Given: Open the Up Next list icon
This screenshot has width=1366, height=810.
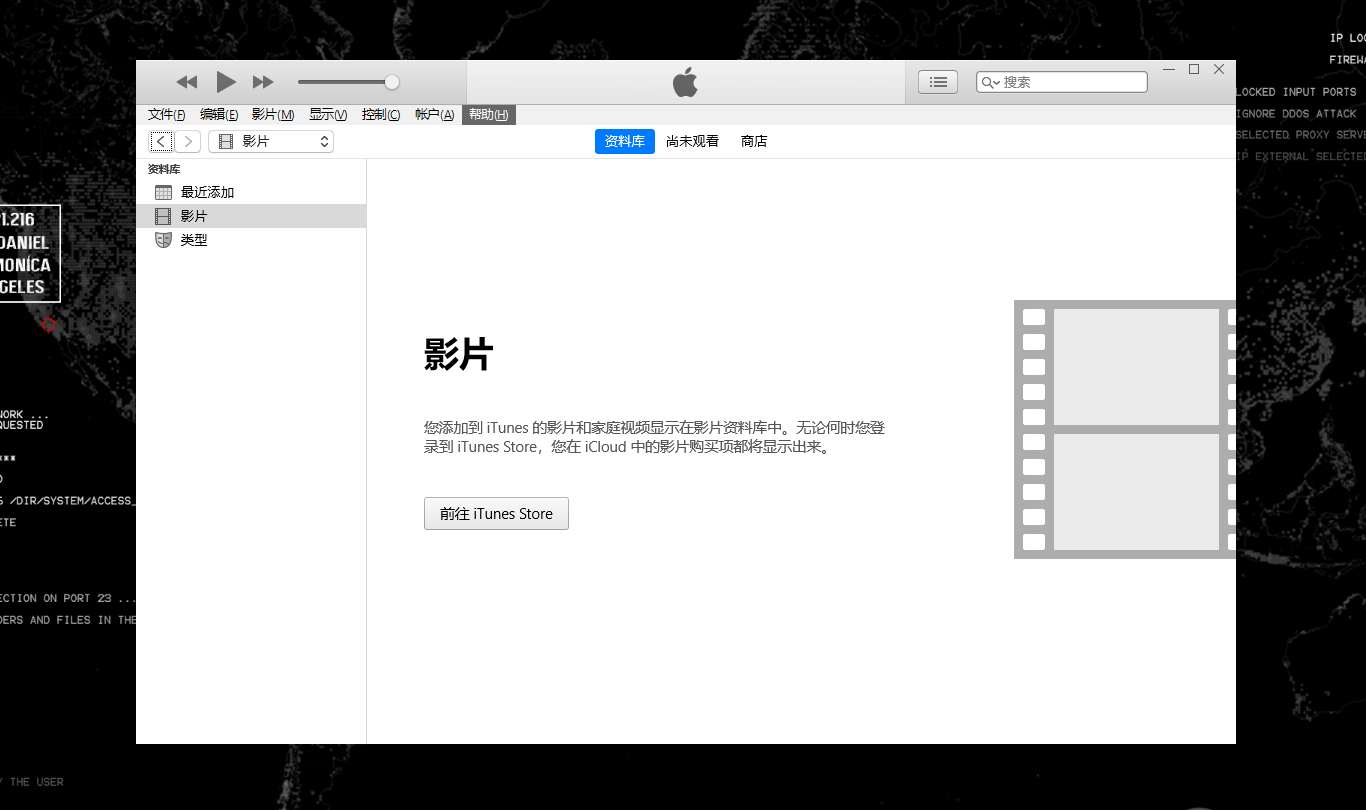Looking at the screenshot, I should point(937,82).
